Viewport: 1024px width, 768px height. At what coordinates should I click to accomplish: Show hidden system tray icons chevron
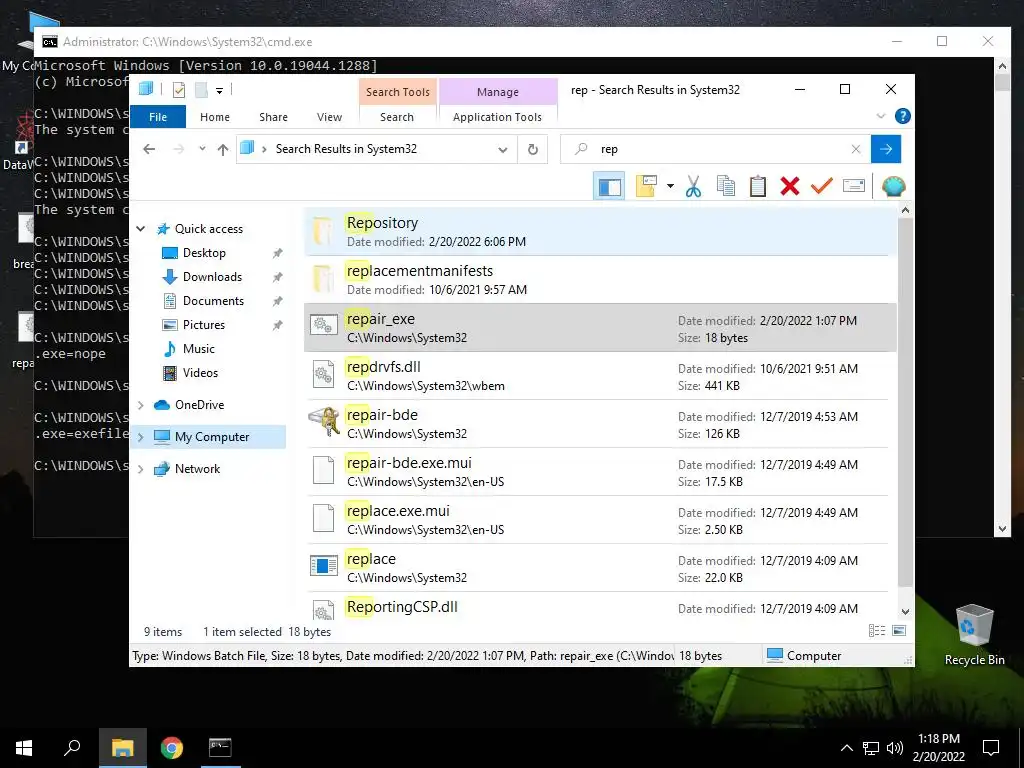click(x=846, y=748)
